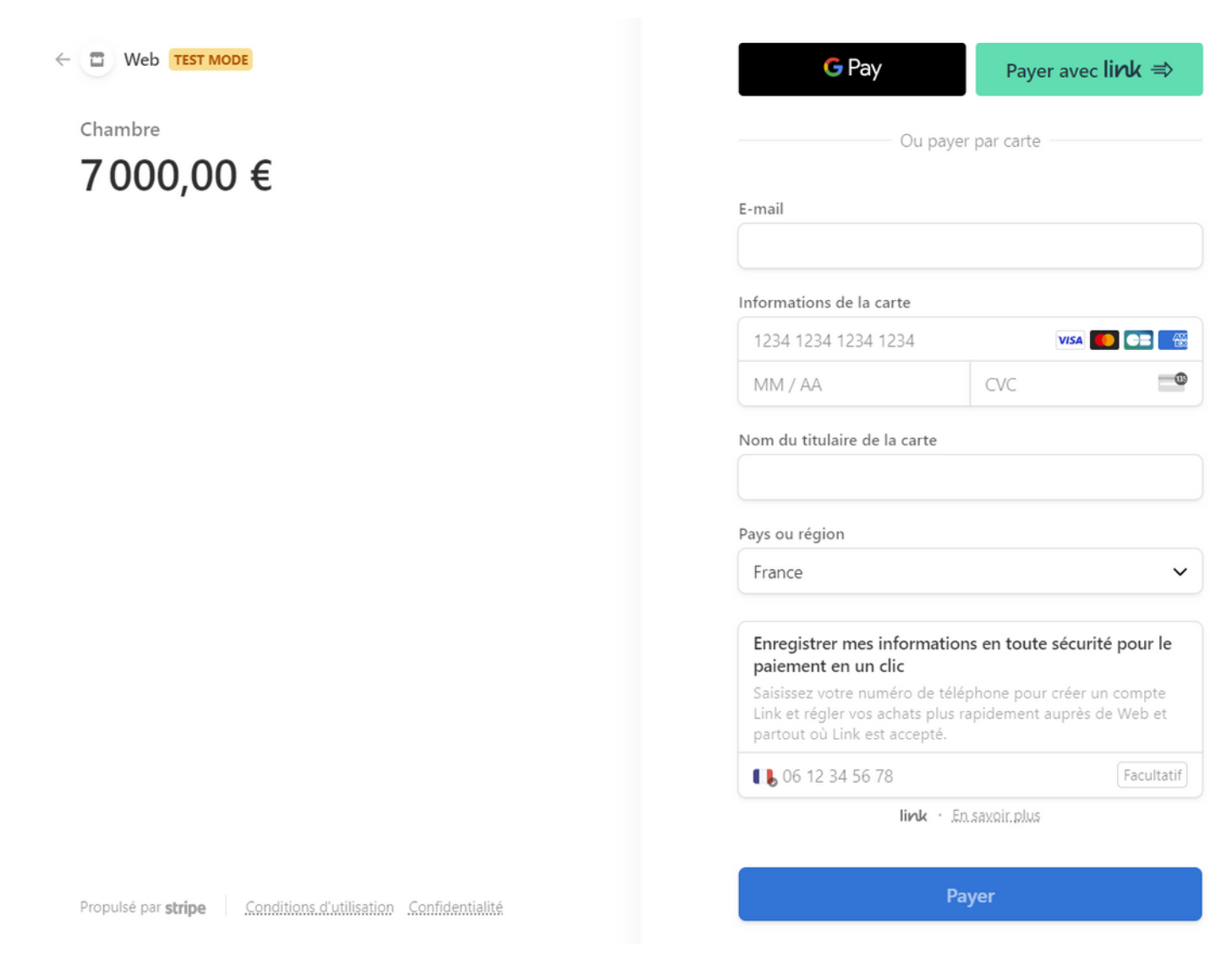Click the CB card icon

pyautogui.click(x=1138, y=340)
